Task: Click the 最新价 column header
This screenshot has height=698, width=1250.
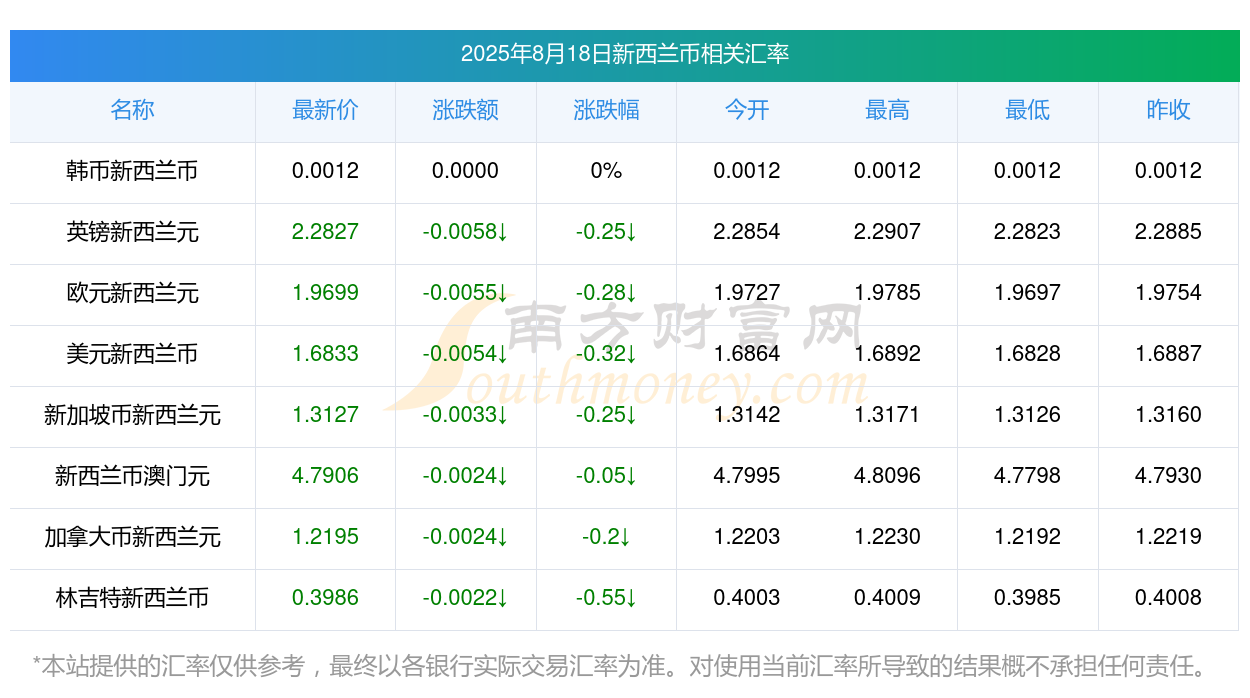Action: click(x=325, y=110)
